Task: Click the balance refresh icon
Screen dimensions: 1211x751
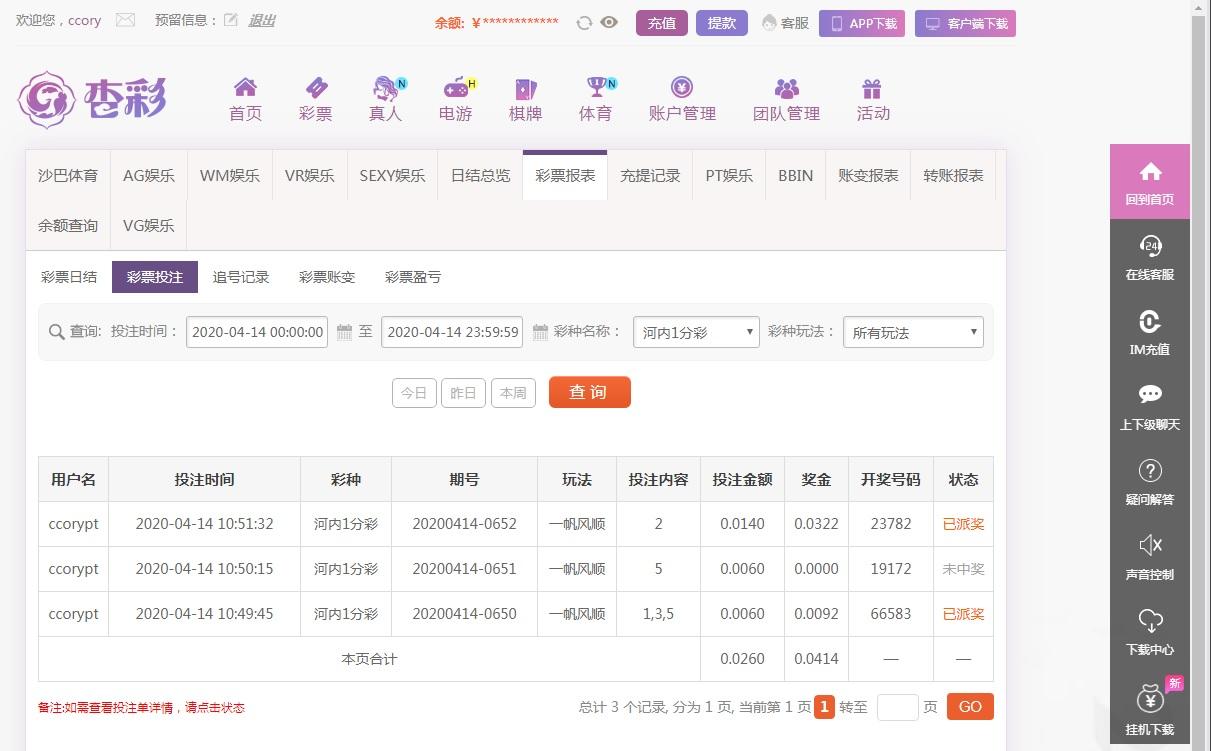Action: [584, 23]
